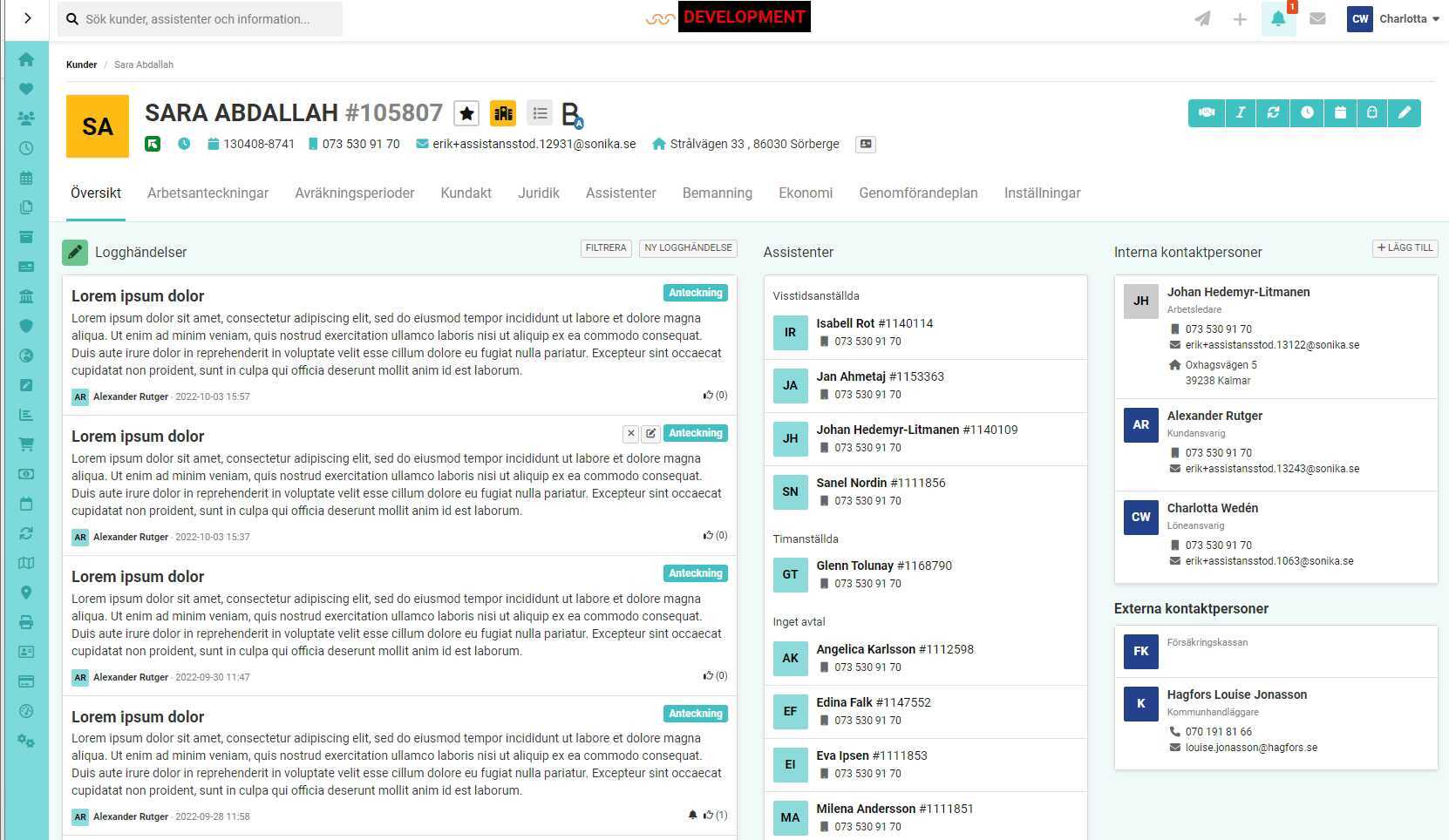The image size is (1449, 840).
Task: Click the printer icon in the sidebar
Action: (26, 622)
